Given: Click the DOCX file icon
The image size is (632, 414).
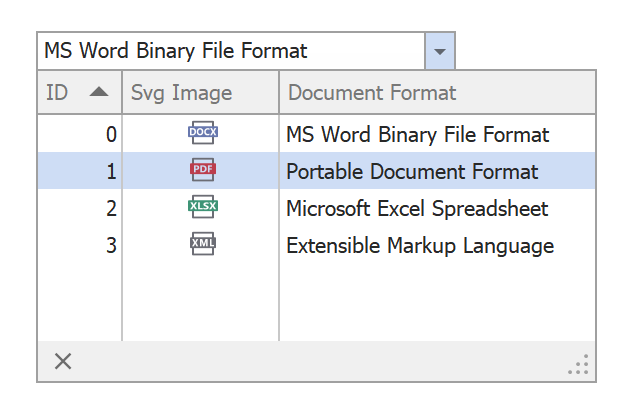Looking at the screenshot, I should click(202, 133).
